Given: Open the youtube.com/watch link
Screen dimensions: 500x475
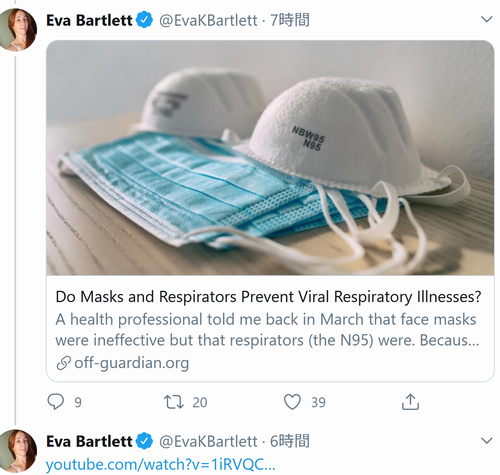Looking at the screenshot, I should click(x=160, y=464).
